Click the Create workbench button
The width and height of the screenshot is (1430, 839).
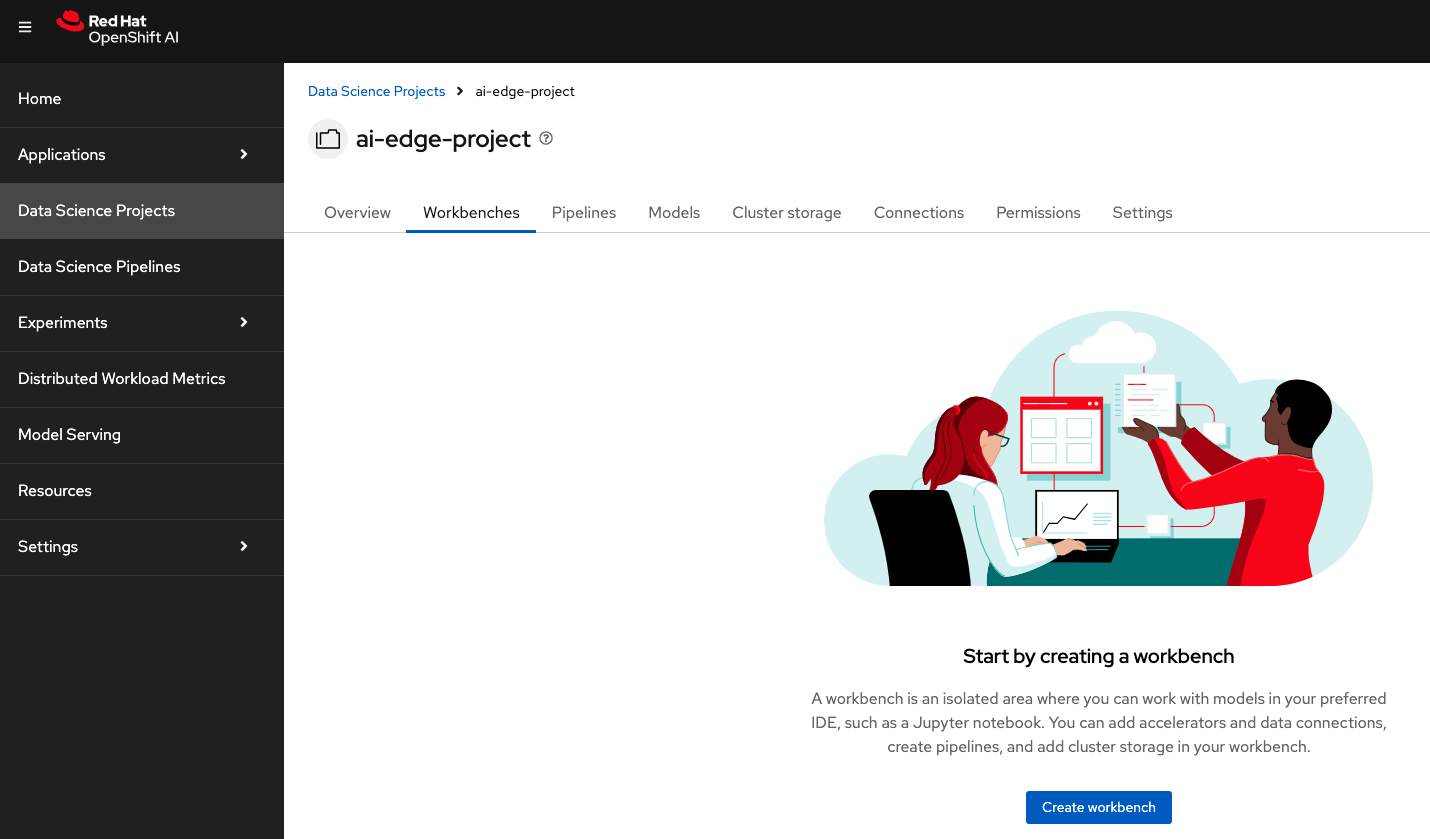(x=1098, y=807)
